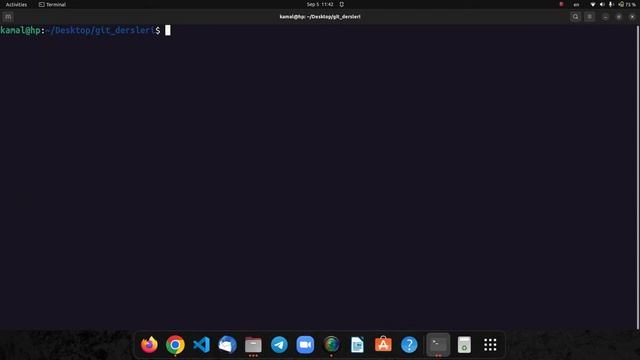This screenshot has height=360, width=640.
Task: Open the terminal hamburger menu
Action: click(x=589, y=17)
